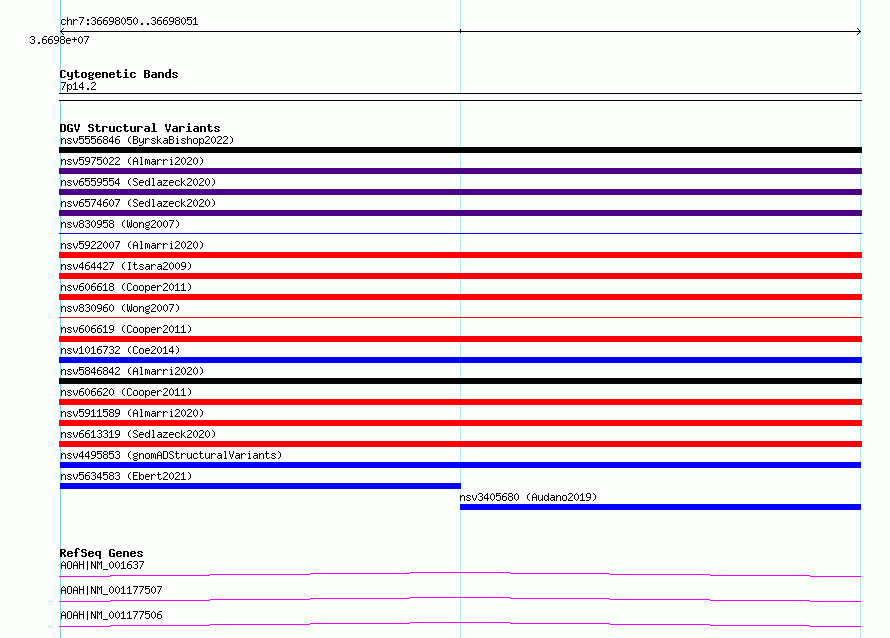Open variant nsv1016732 (Coe2014) label

(120, 350)
